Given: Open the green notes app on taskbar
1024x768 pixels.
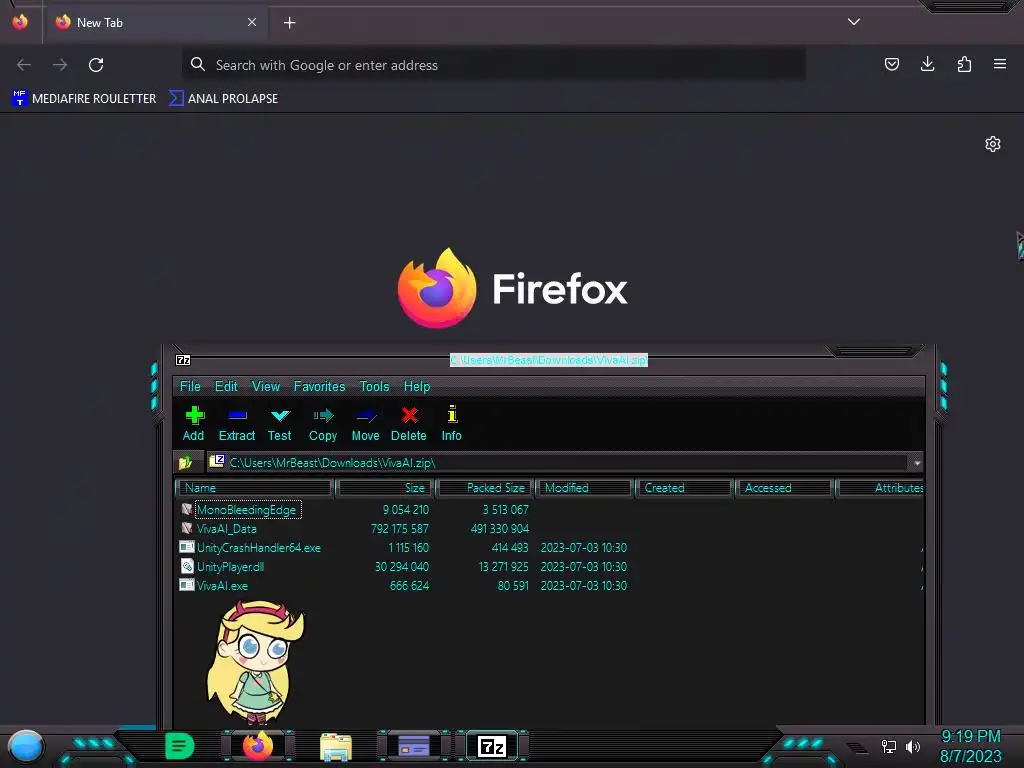Looking at the screenshot, I should pos(180,746).
